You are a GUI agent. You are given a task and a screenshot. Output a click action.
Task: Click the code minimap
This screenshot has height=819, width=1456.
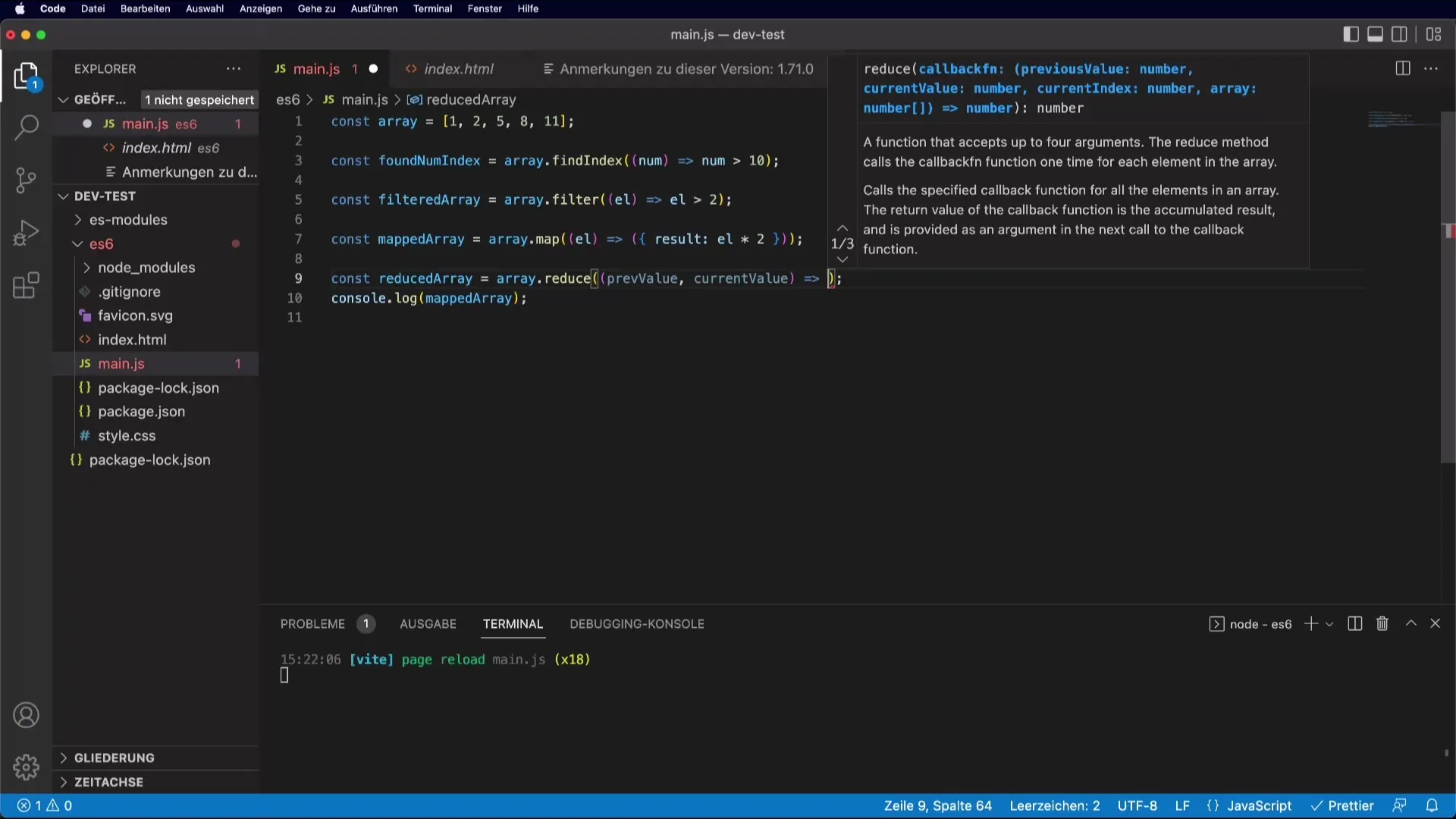[x=1401, y=120]
